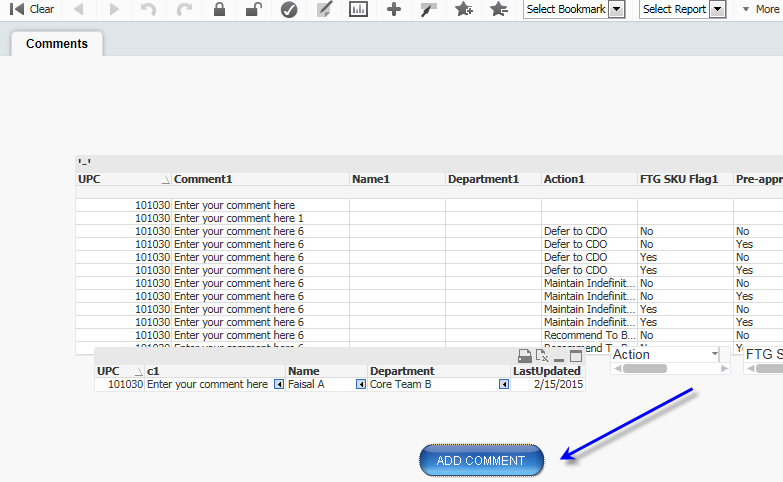Redo the last layout change
This screenshot has height=482, width=783.
184,9
